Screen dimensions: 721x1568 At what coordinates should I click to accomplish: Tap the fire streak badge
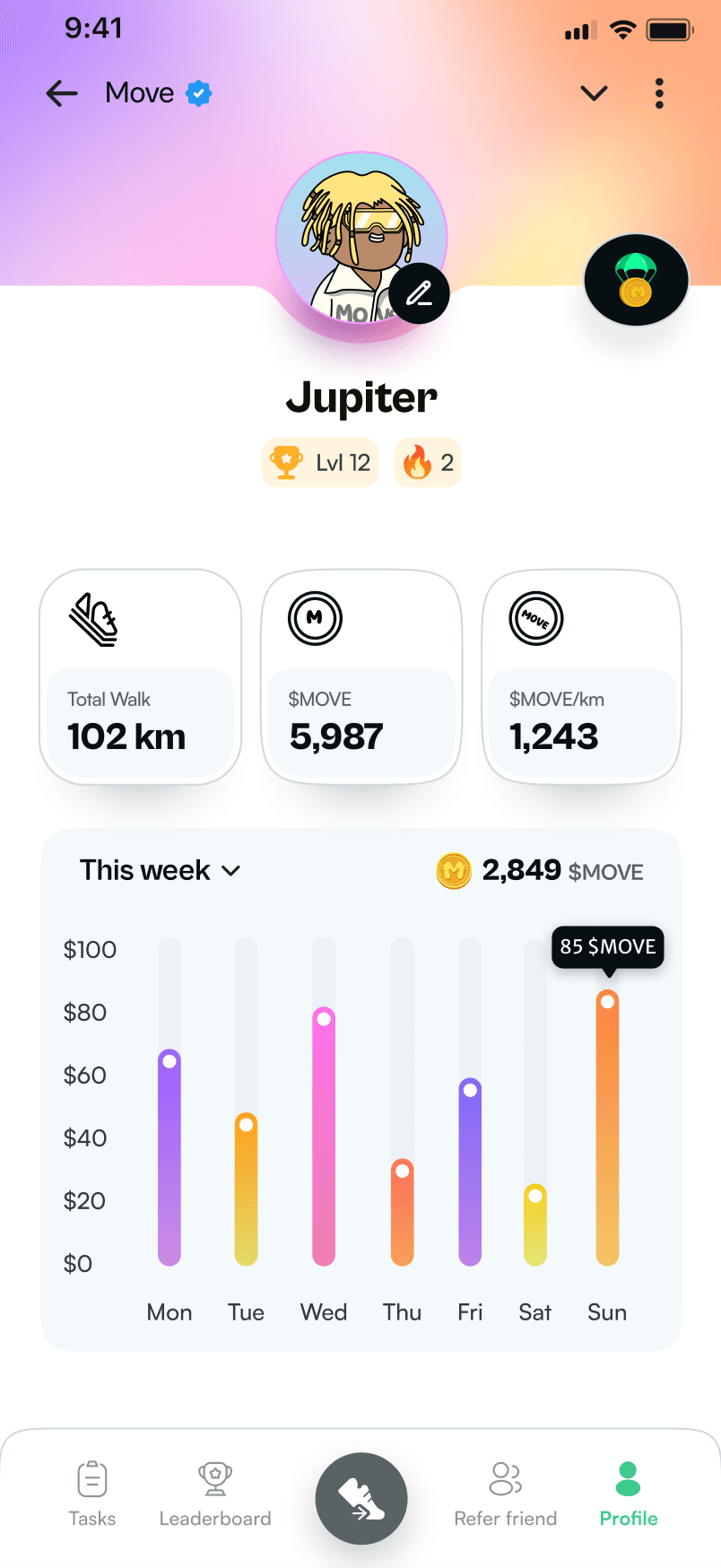pyautogui.click(x=428, y=463)
